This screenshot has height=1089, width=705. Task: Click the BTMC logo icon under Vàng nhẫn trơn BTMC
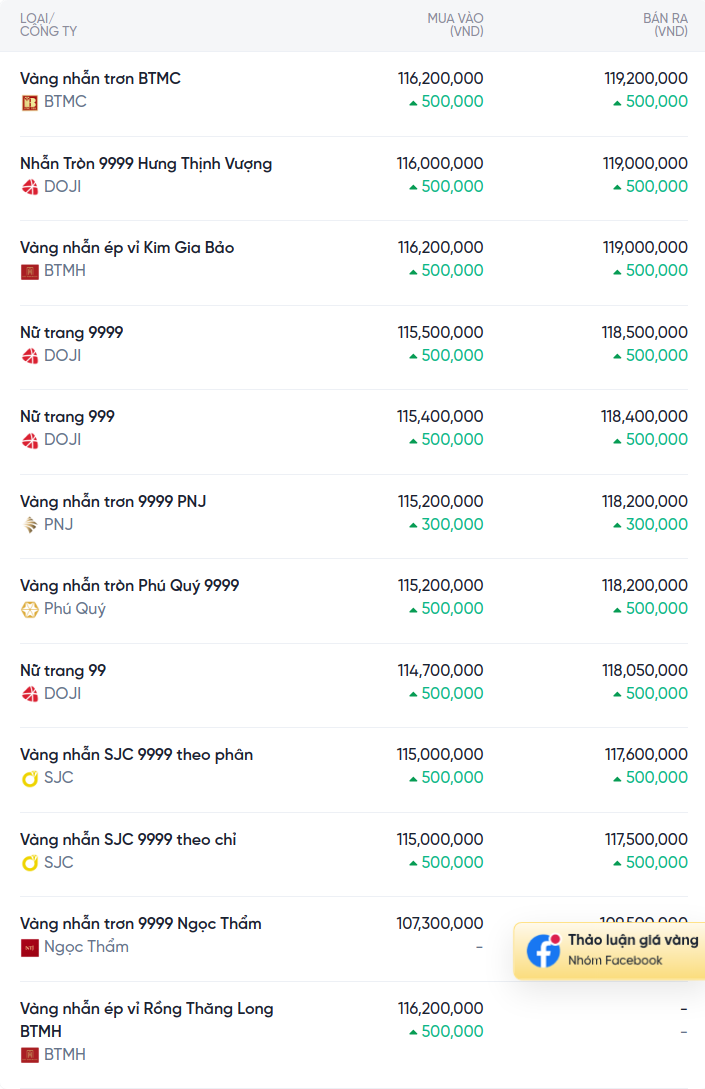pyautogui.click(x=29, y=103)
